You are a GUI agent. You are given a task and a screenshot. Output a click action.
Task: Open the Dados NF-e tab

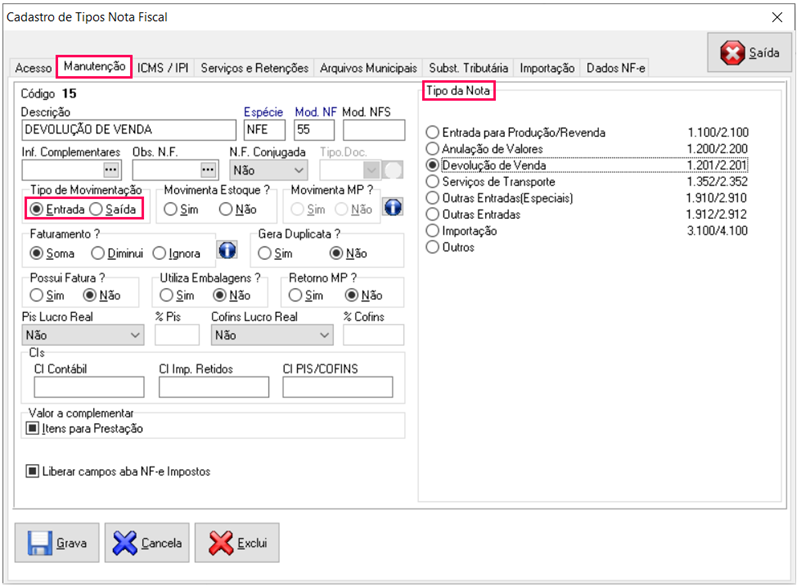(615, 68)
